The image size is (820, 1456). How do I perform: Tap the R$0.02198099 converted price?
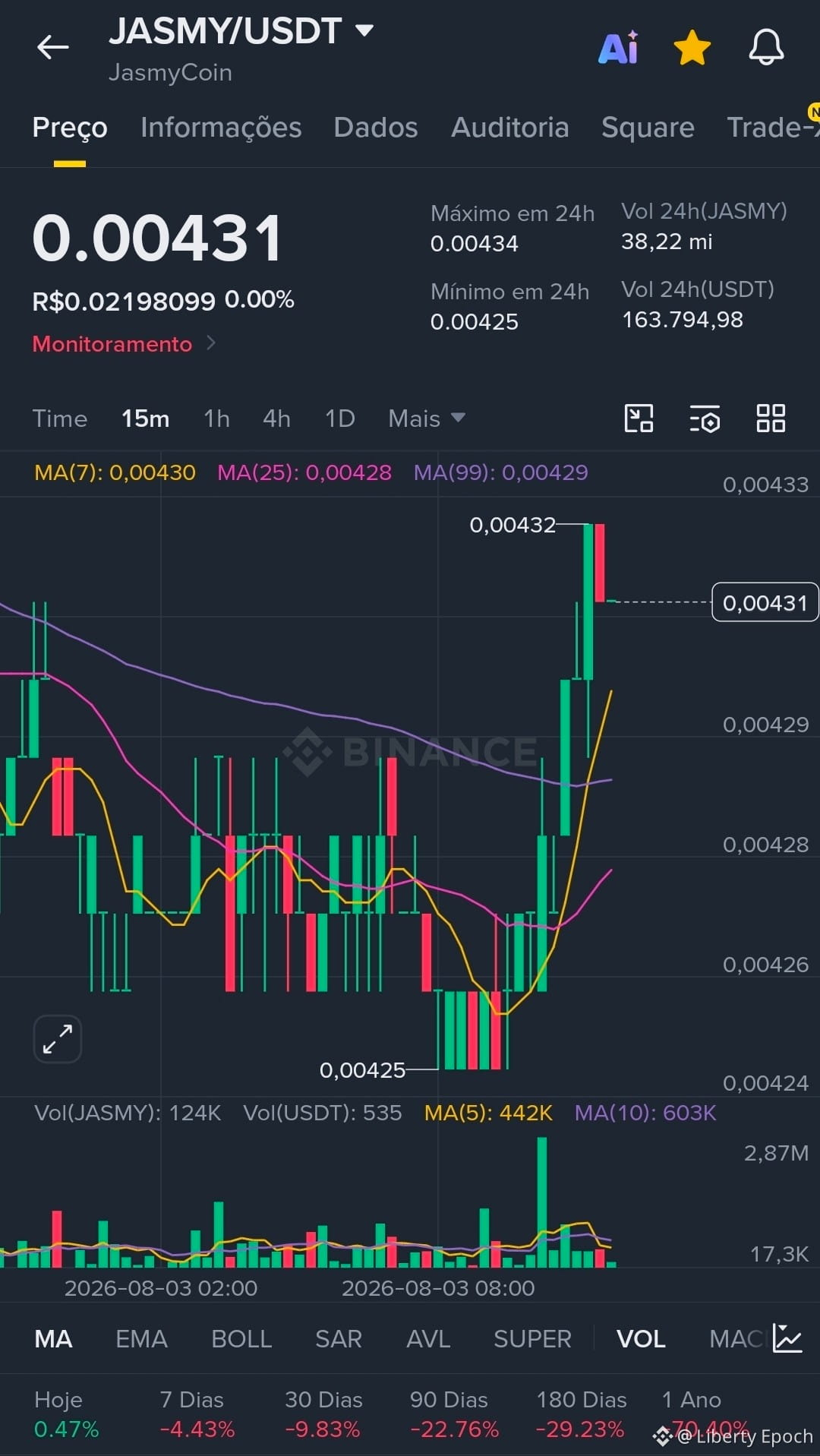click(124, 302)
